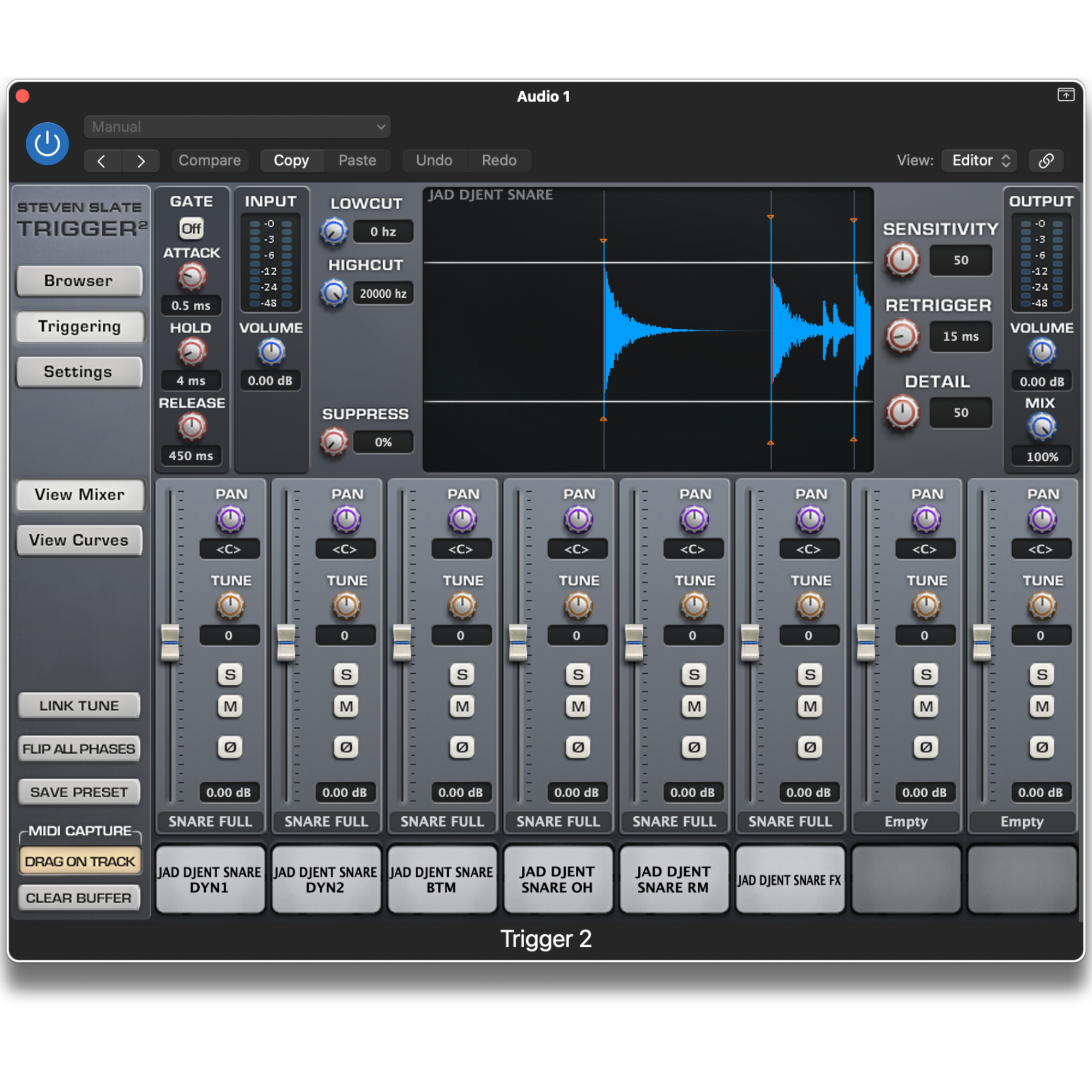Screen dimensions: 1092x1092
Task: Click the Sensitivity value field showing 50
Action: coord(961,260)
